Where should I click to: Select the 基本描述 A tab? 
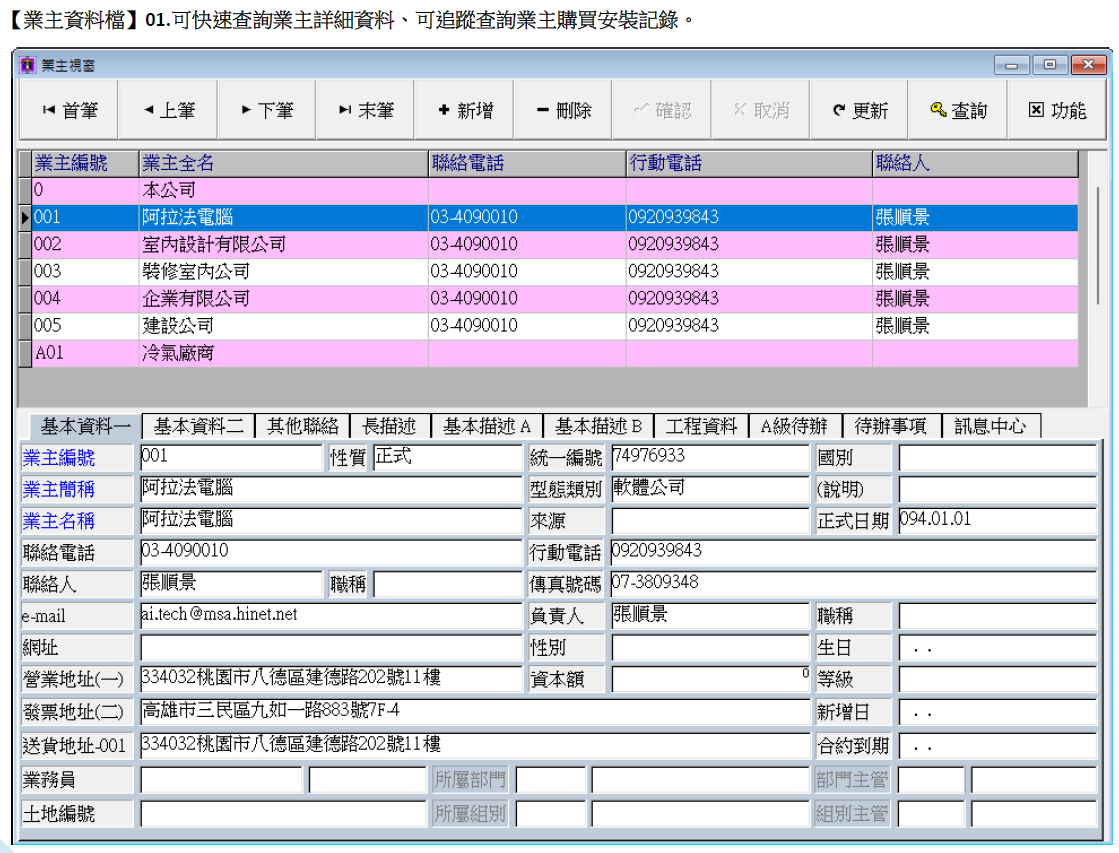[x=487, y=426]
